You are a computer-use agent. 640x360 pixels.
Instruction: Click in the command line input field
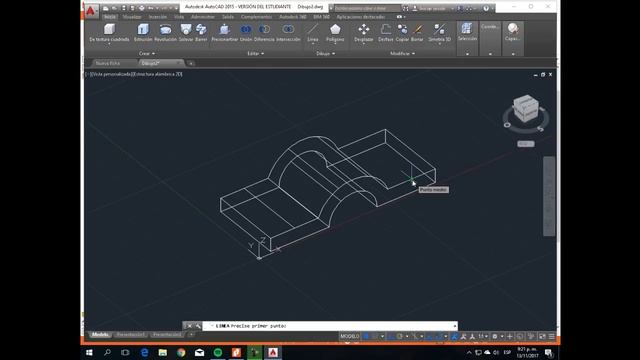tap(330, 326)
